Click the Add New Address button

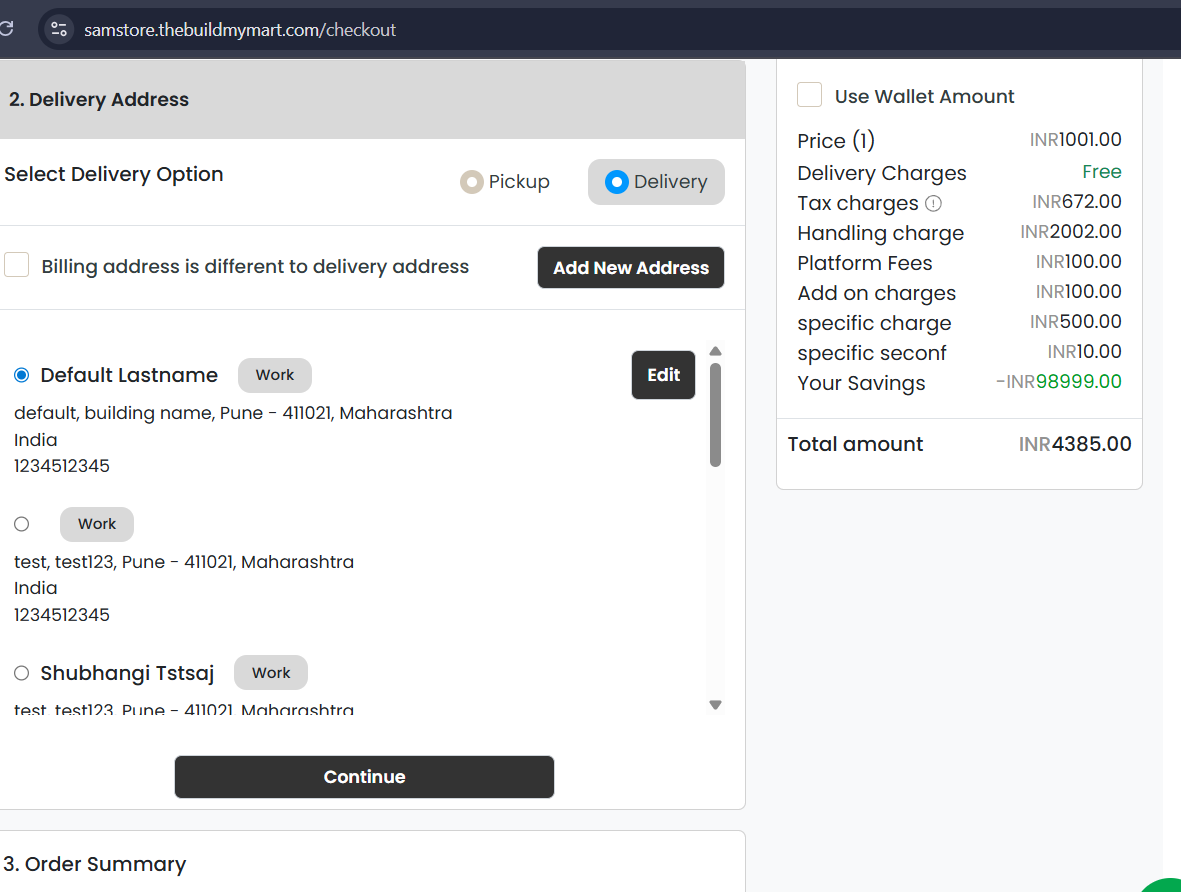(x=631, y=267)
